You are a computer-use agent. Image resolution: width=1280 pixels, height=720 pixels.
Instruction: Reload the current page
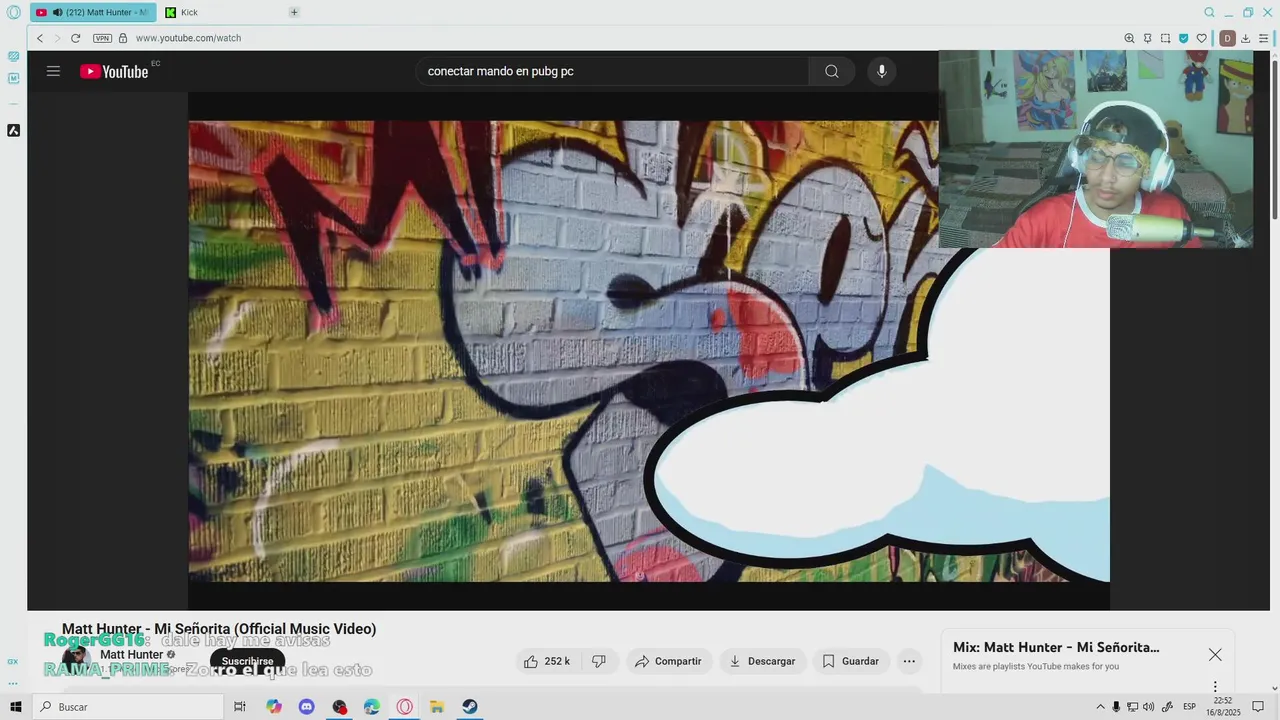tap(75, 38)
